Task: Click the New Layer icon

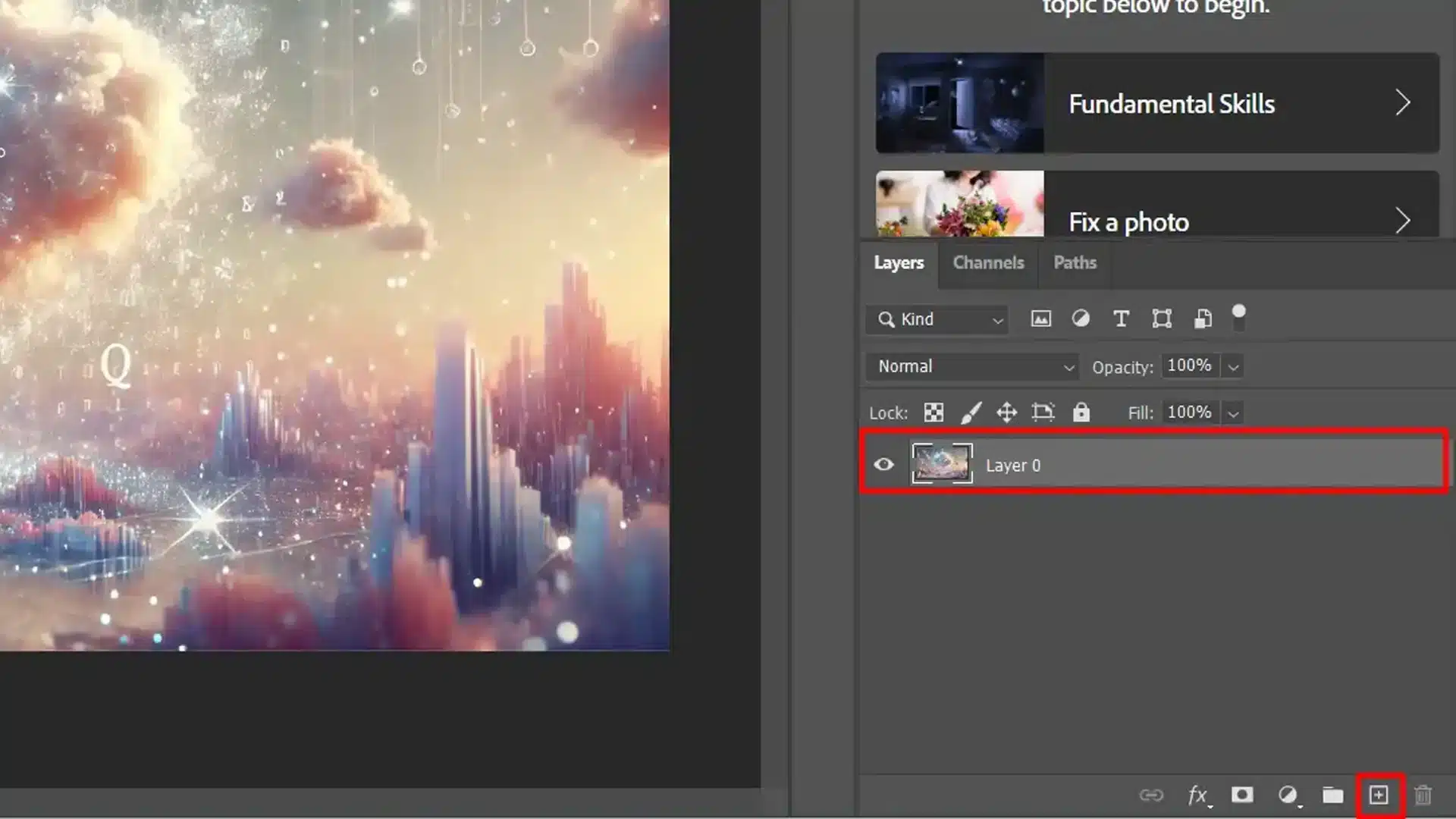Action: 1379,795
